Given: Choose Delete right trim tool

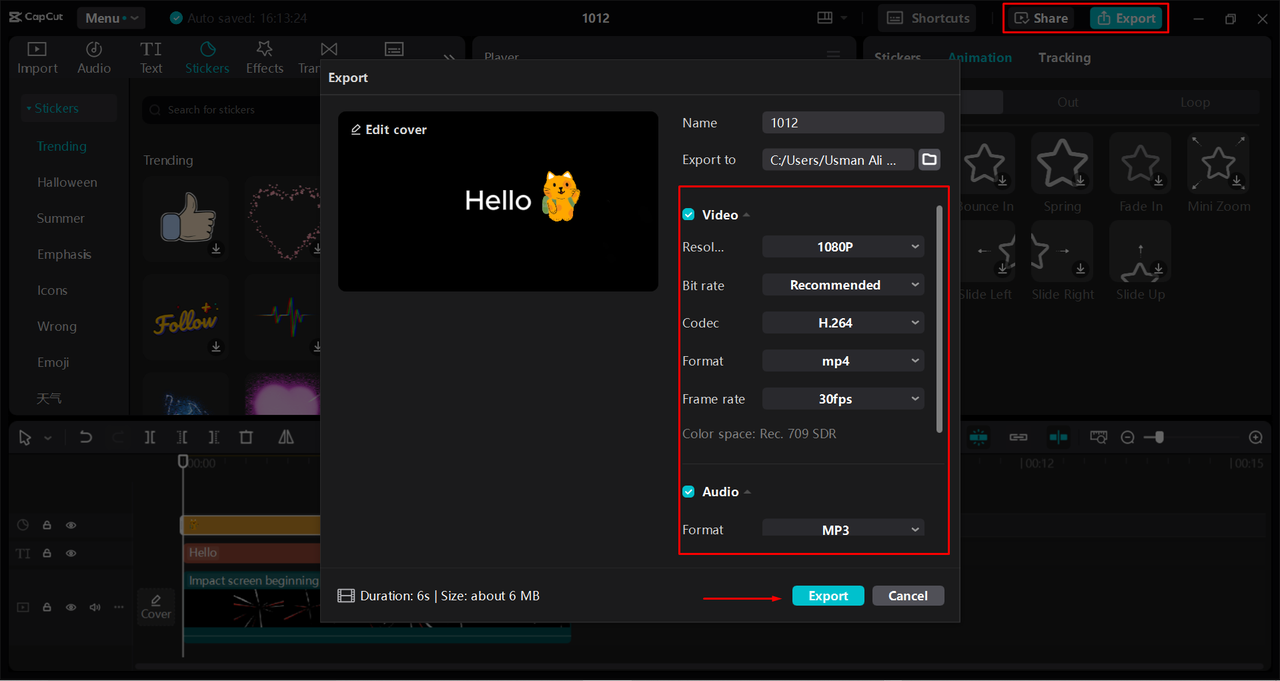Looking at the screenshot, I should pos(214,438).
